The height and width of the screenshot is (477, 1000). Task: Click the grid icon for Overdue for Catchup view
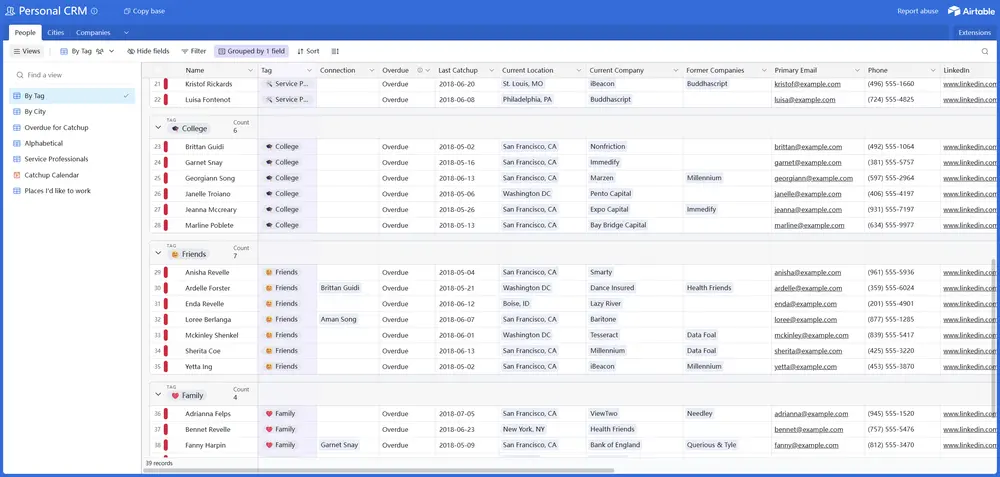pos(17,128)
